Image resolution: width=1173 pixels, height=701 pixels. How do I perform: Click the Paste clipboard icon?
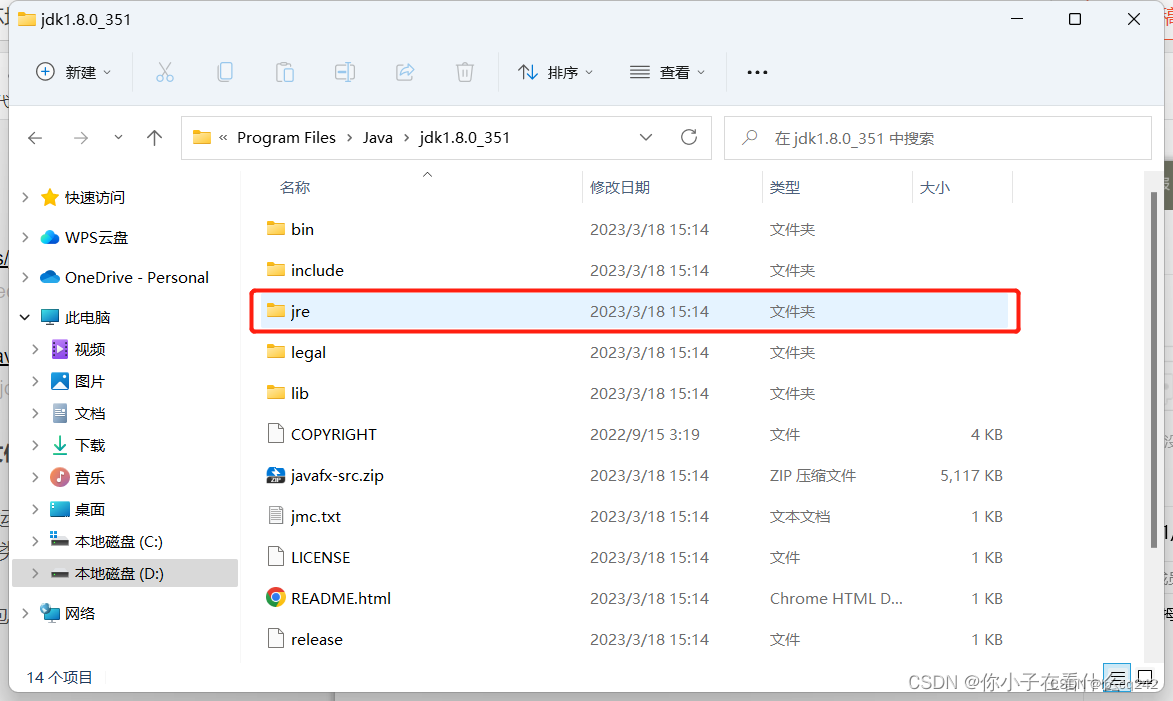[285, 72]
